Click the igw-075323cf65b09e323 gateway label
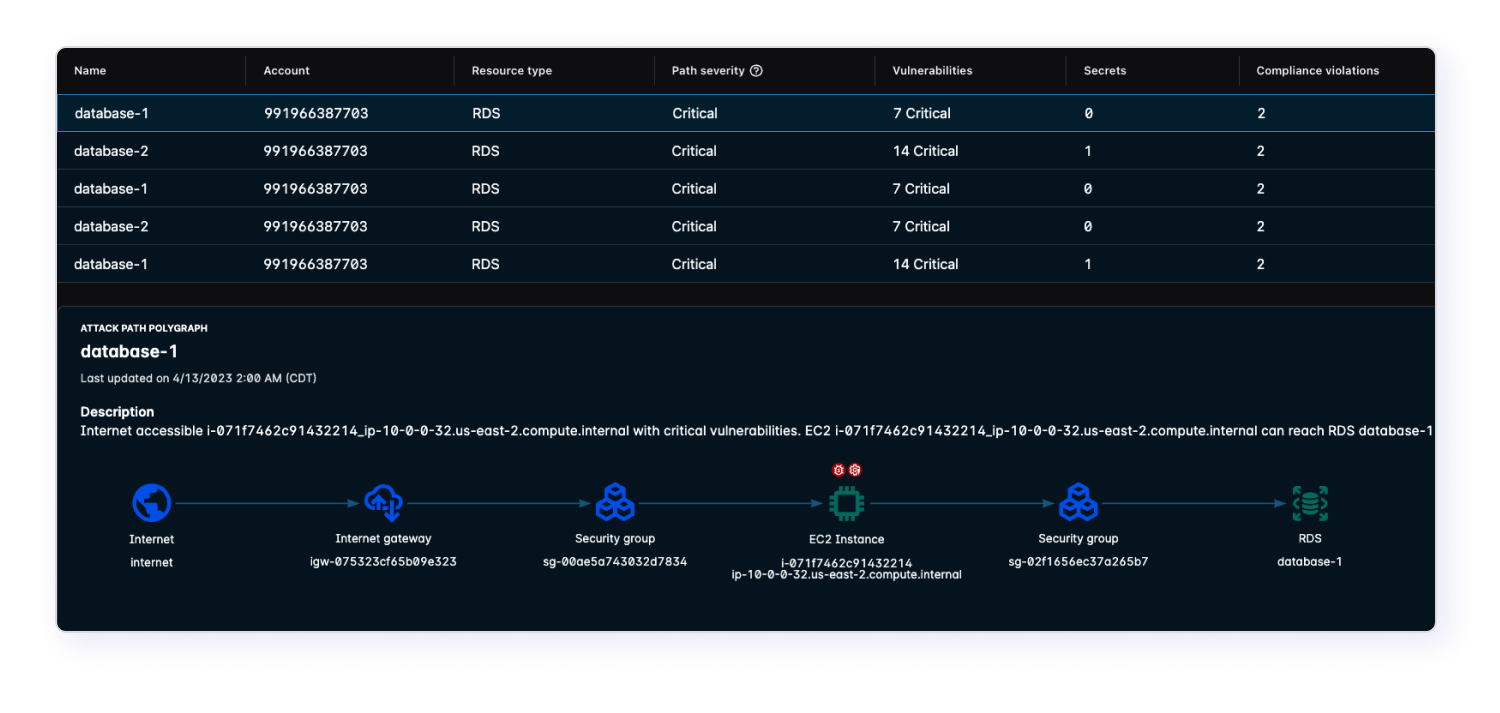 [383, 562]
